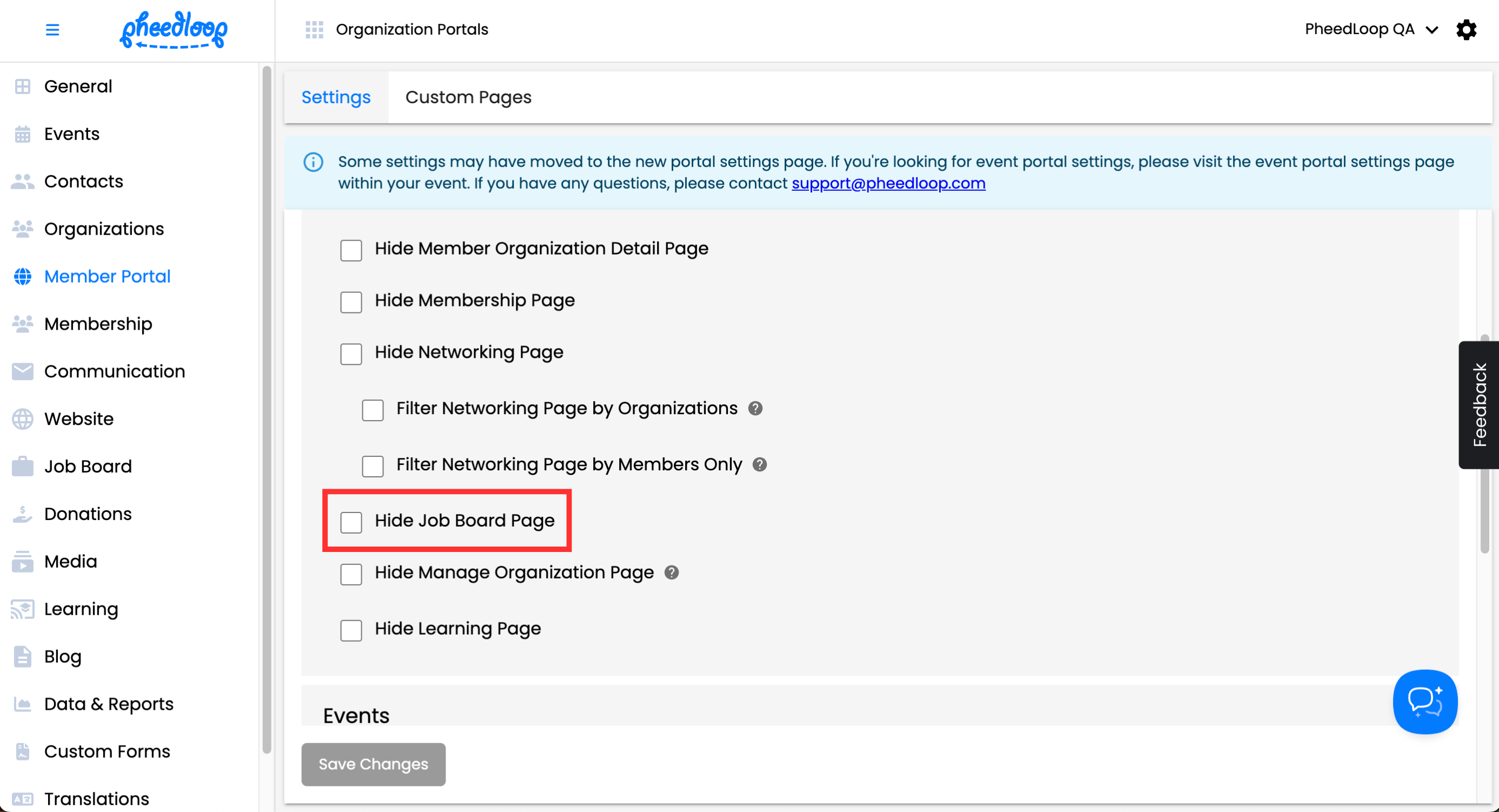The image size is (1499, 812).
Task: Select the Settings tab
Action: tap(336, 97)
